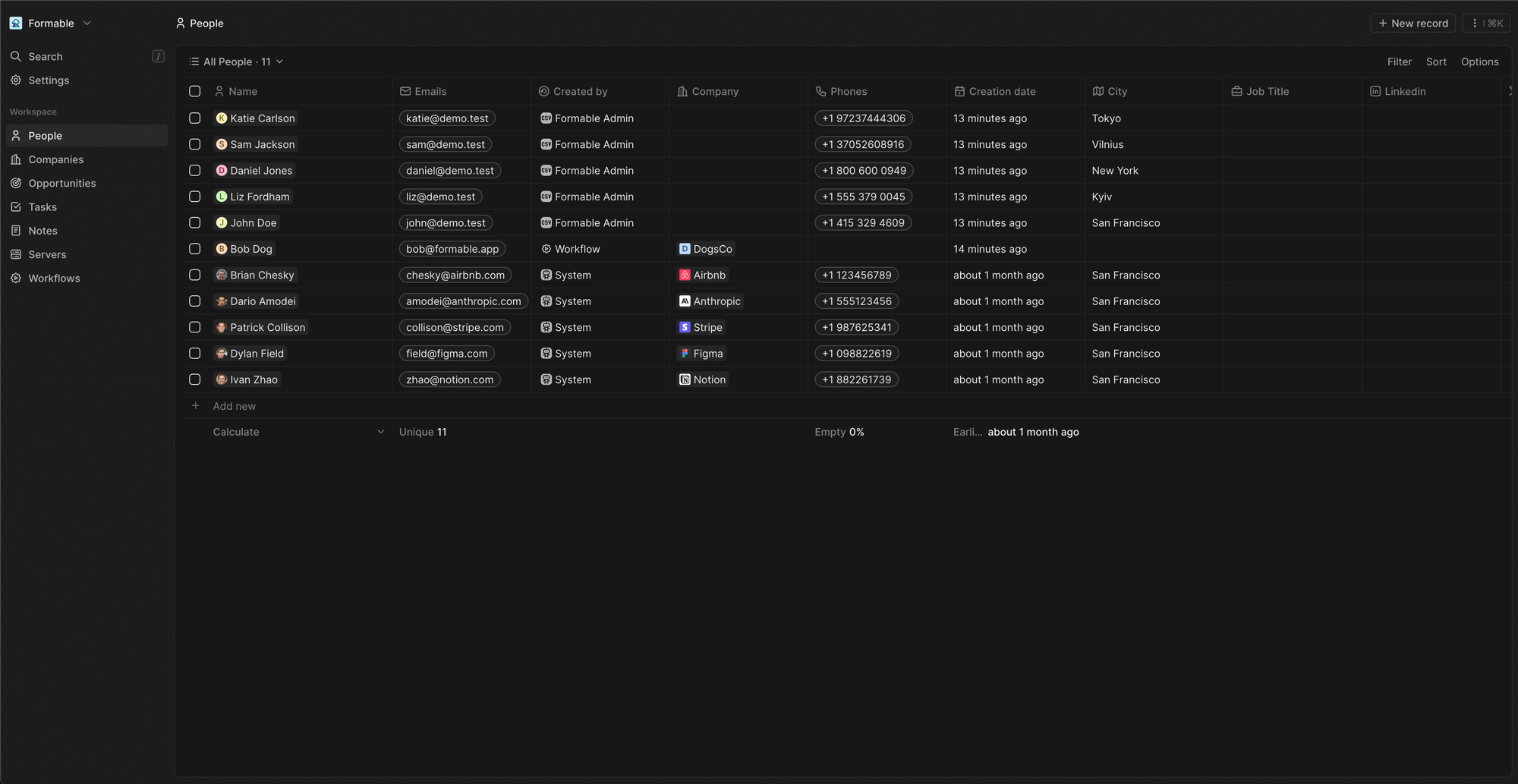Open the Servers section
Image resolution: width=1518 pixels, height=784 pixels.
pos(46,254)
